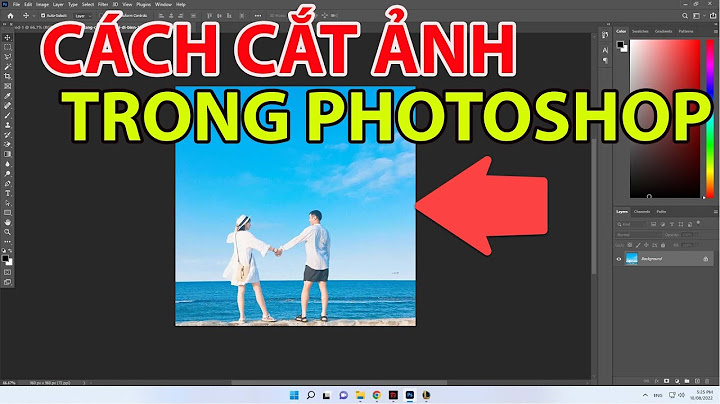
Task: Select the Dodge tool
Action: [7, 174]
